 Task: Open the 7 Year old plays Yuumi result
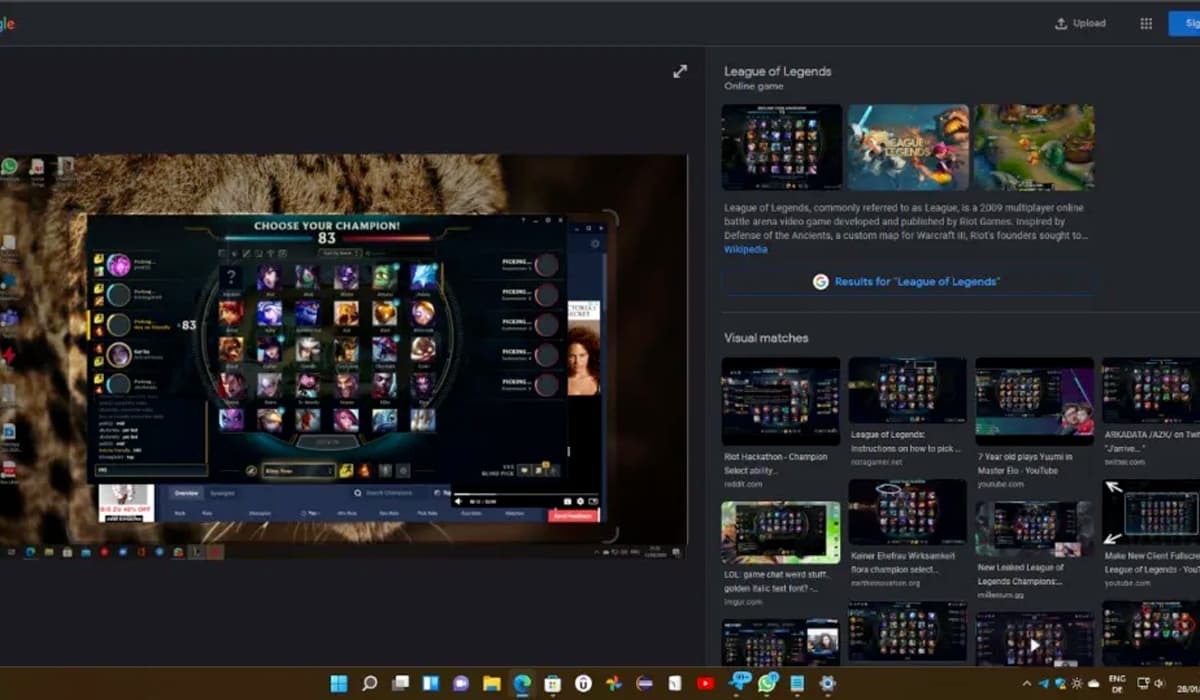pyautogui.click(x=1034, y=401)
